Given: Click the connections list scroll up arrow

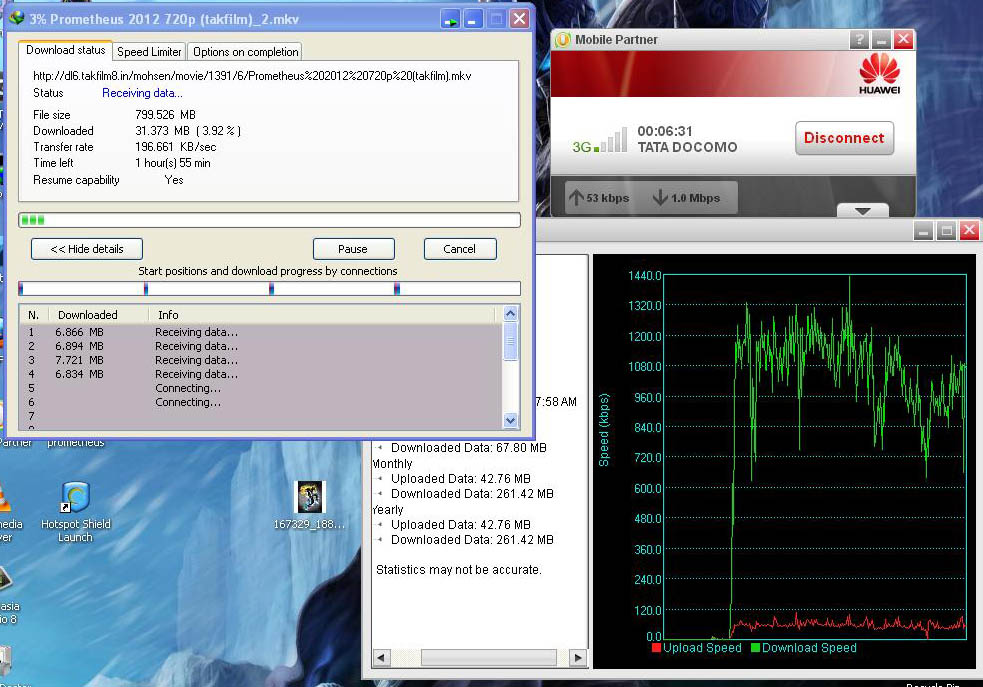Looking at the screenshot, I should pos(510,313).
